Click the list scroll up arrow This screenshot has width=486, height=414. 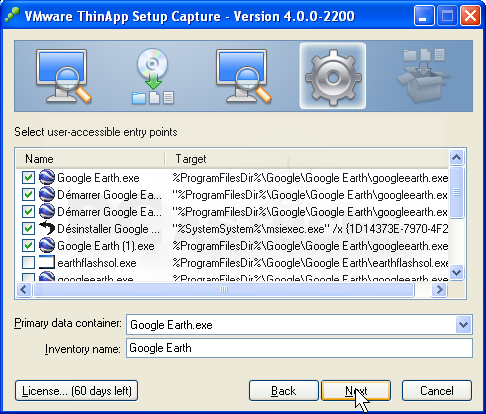(456, 157)
